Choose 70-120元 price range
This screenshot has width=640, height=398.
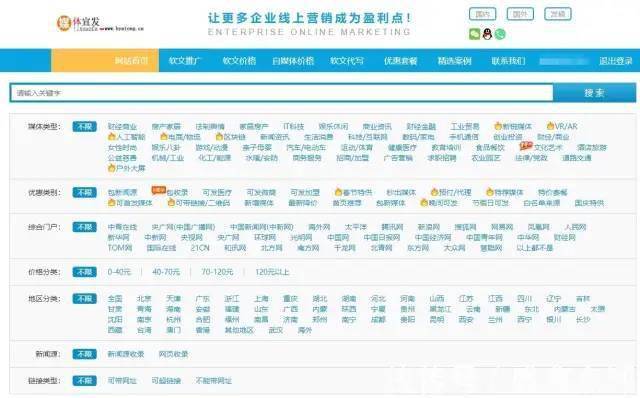pos(217,272)
